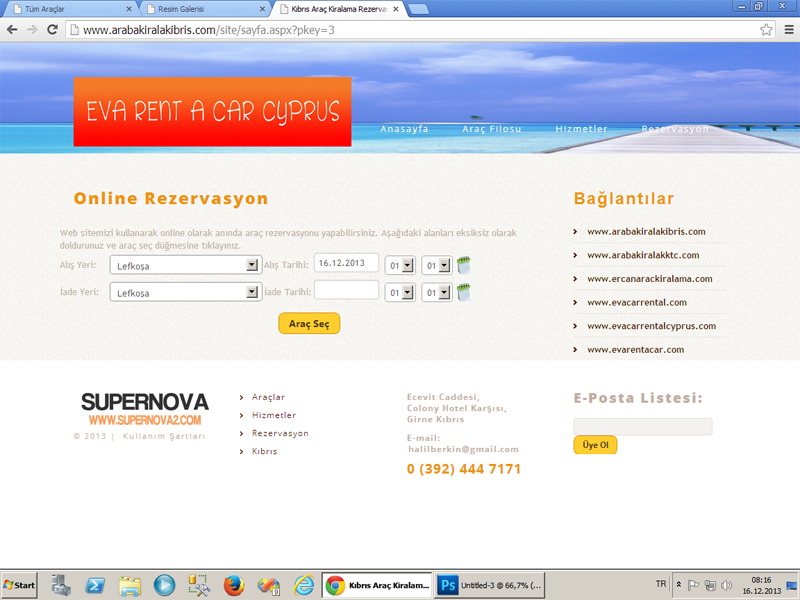Click the volume speaker tray icon
Screen dimensions: 800x600
click(727, 585)
